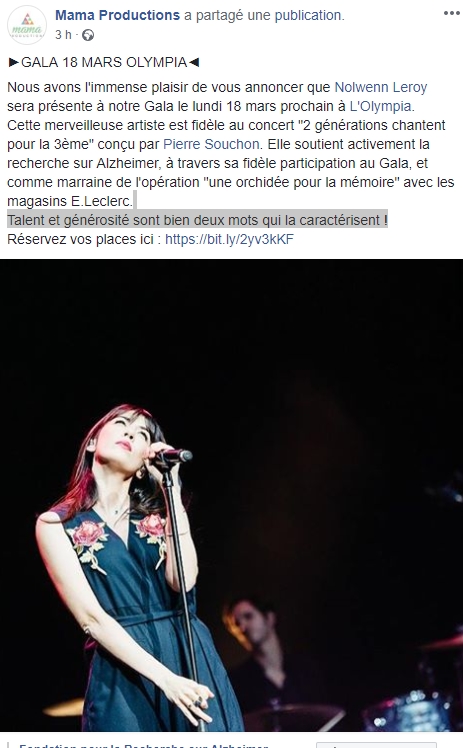Click the right-pointing triangle before GALA

pyautogui.click(x=13, y=62)
